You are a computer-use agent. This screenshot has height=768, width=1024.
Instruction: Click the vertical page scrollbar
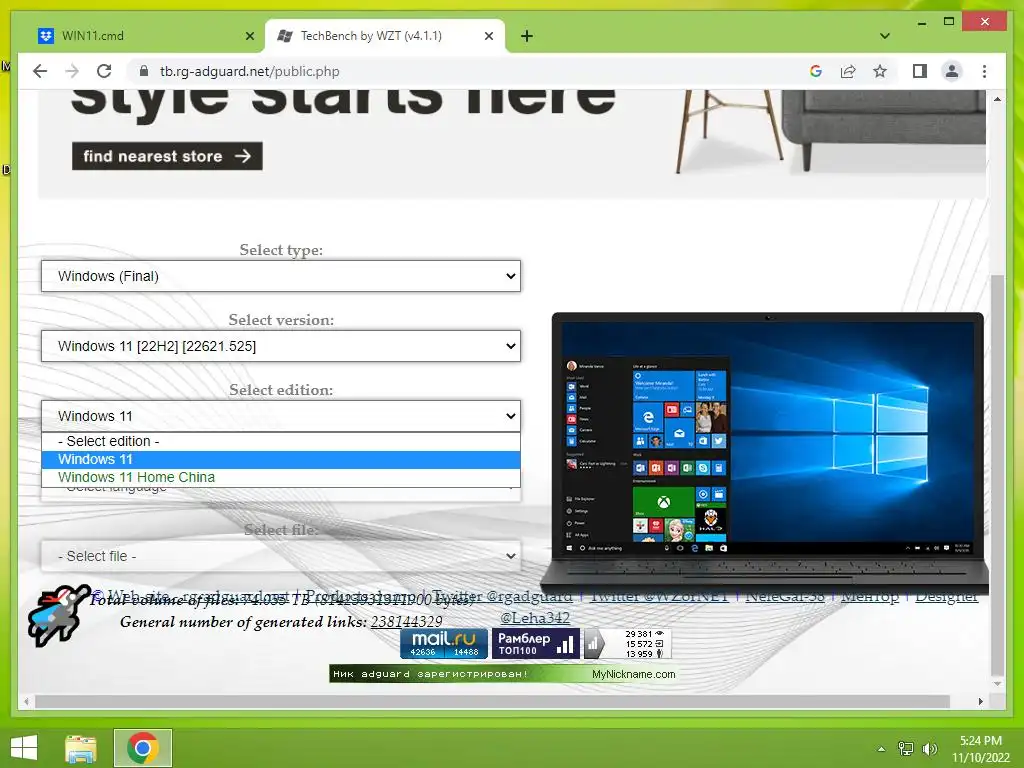tap(997, 475)
